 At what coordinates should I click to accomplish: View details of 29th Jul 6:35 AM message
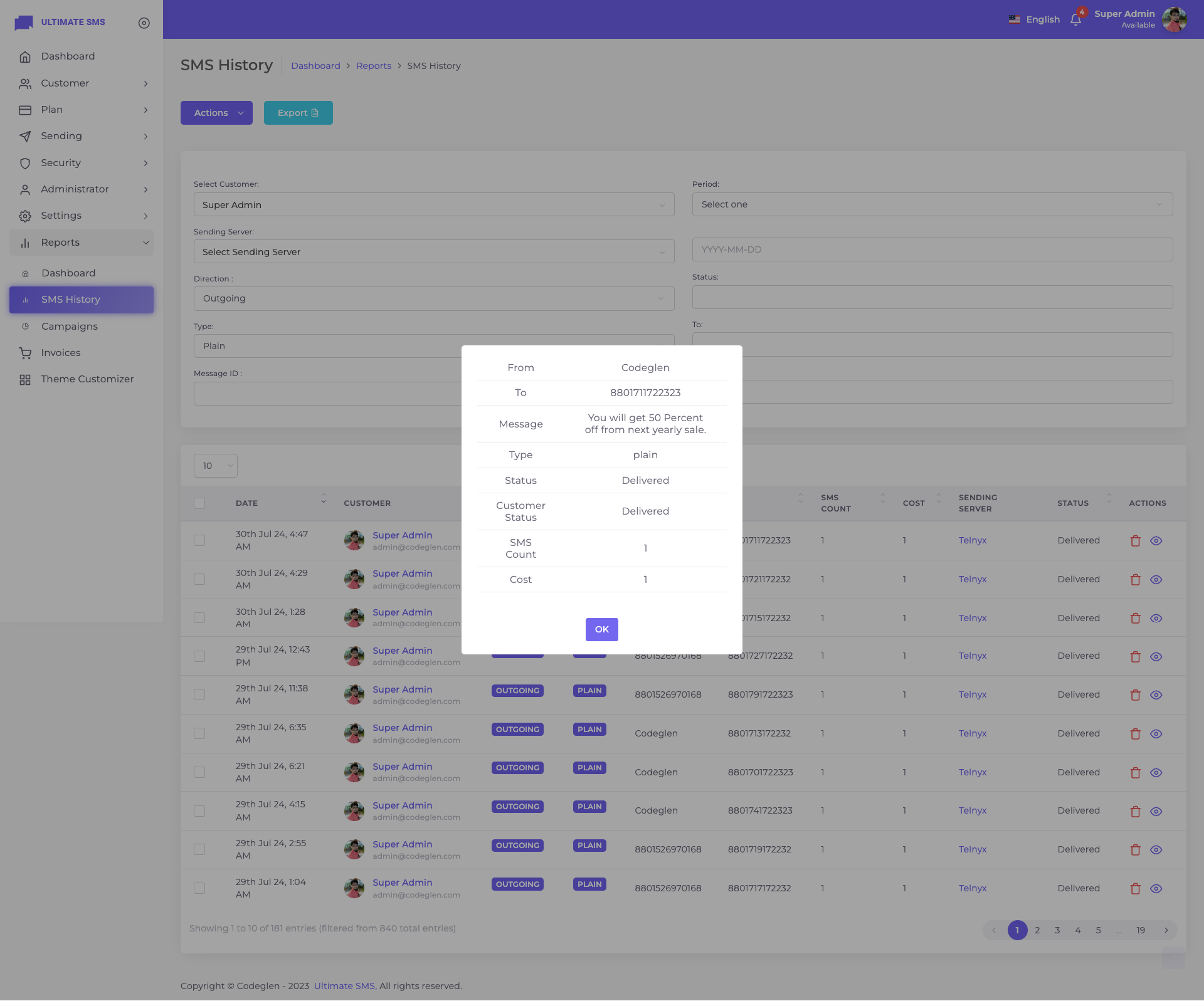click(1156, 733)
